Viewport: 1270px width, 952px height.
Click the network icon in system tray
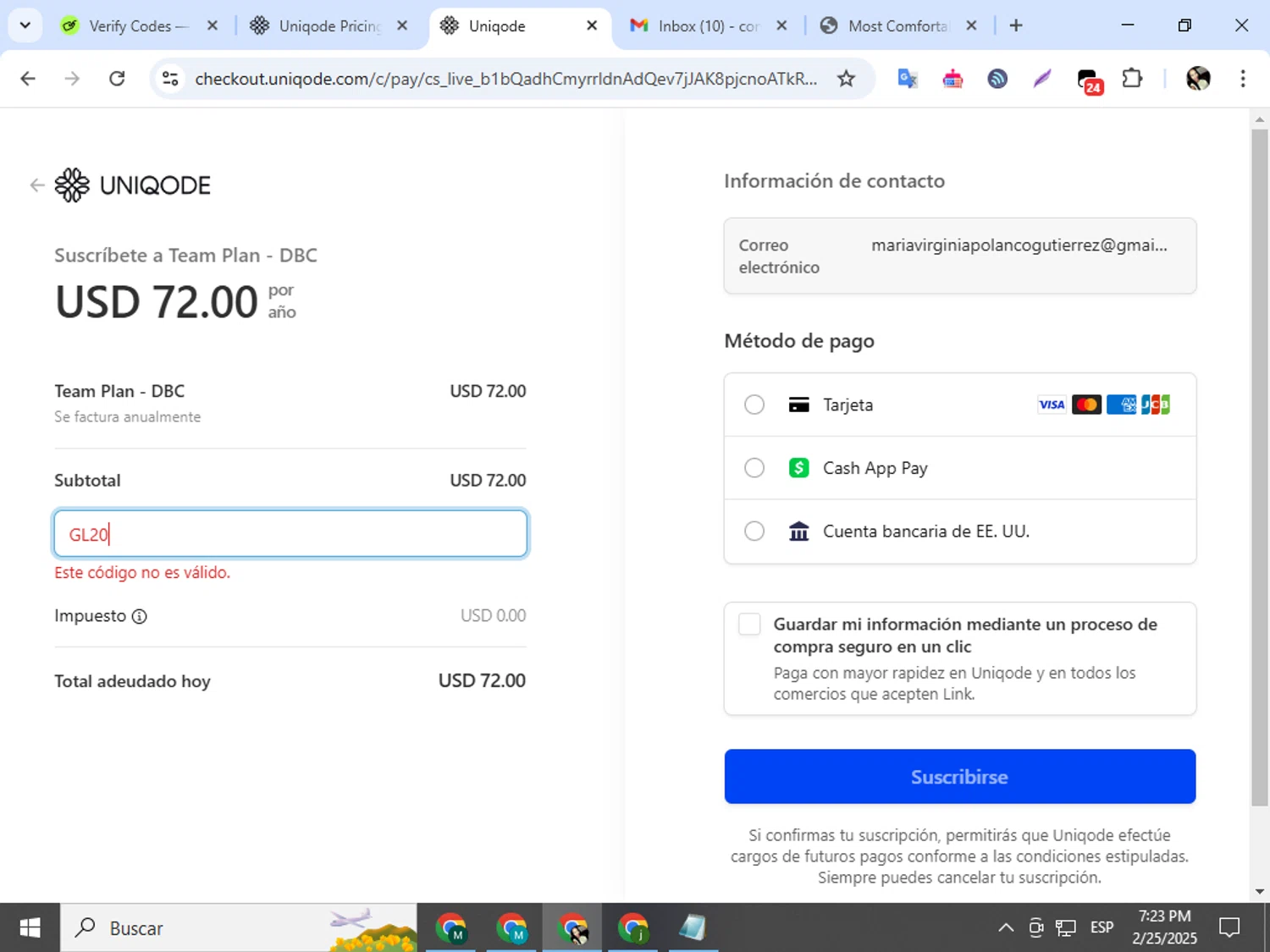click(1066, 927)
